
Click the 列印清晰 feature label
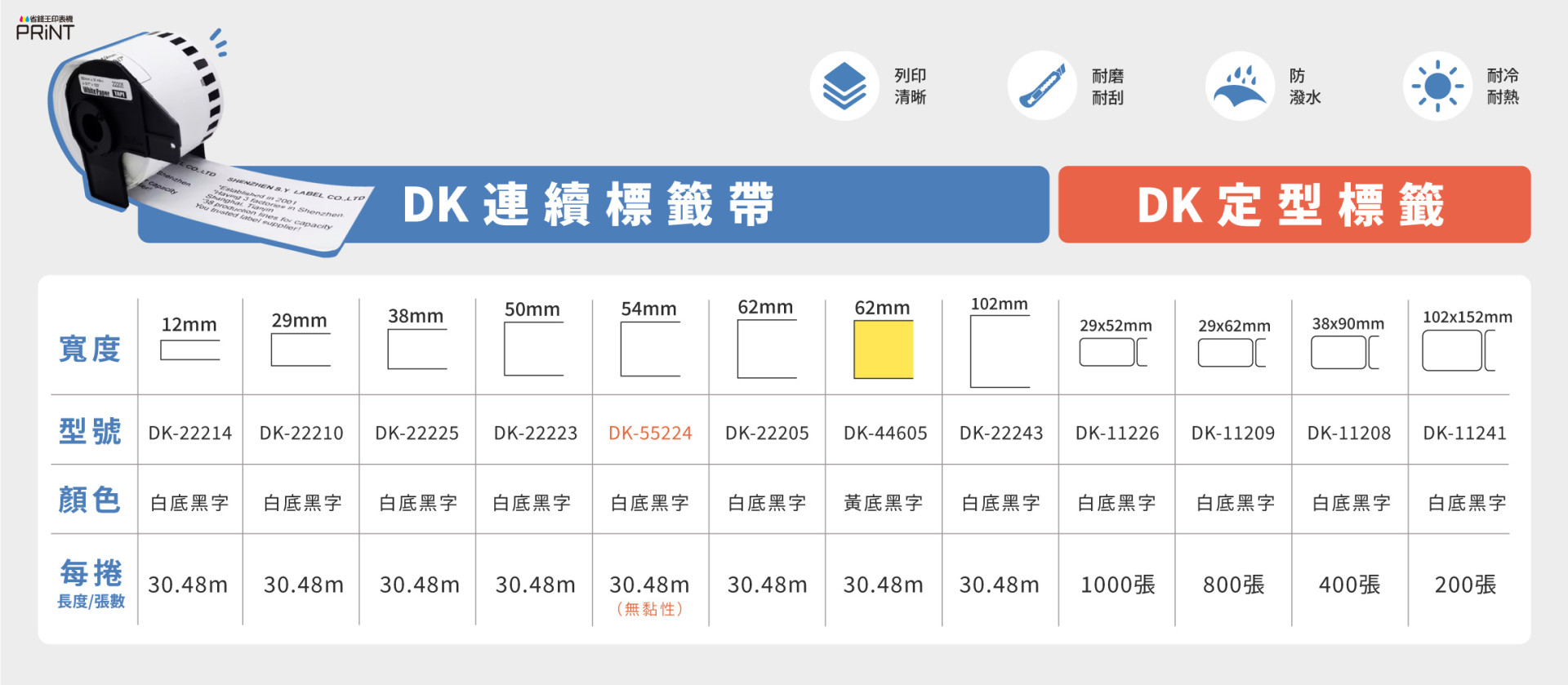[911, 87]
